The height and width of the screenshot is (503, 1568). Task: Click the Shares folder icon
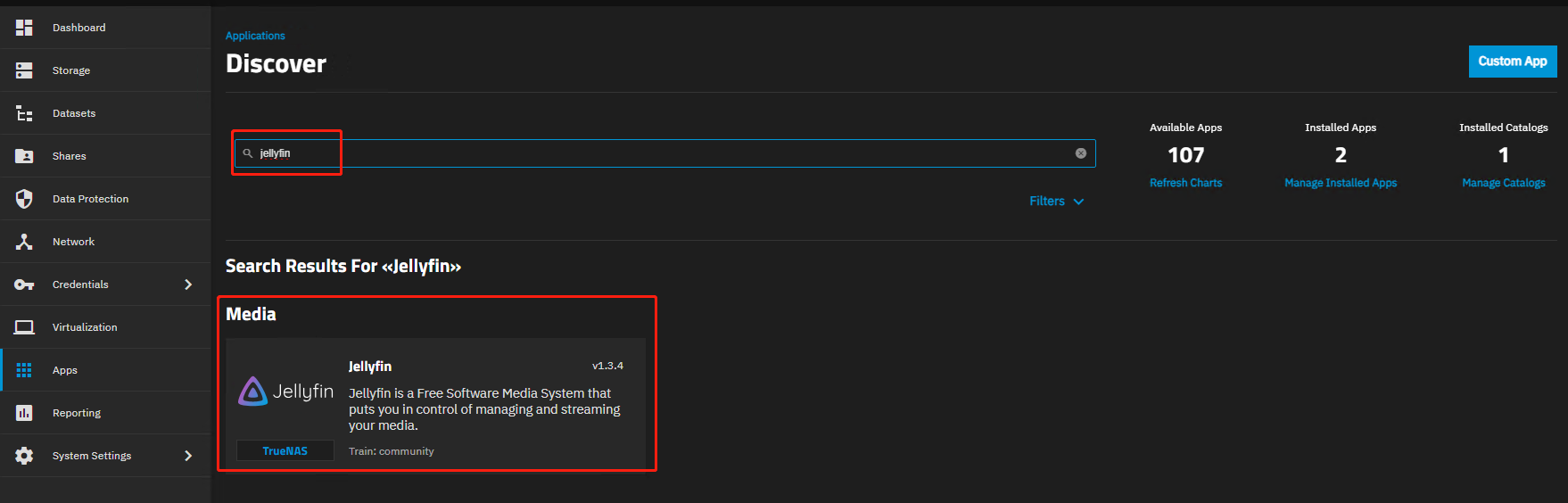(x=24, y=156)
